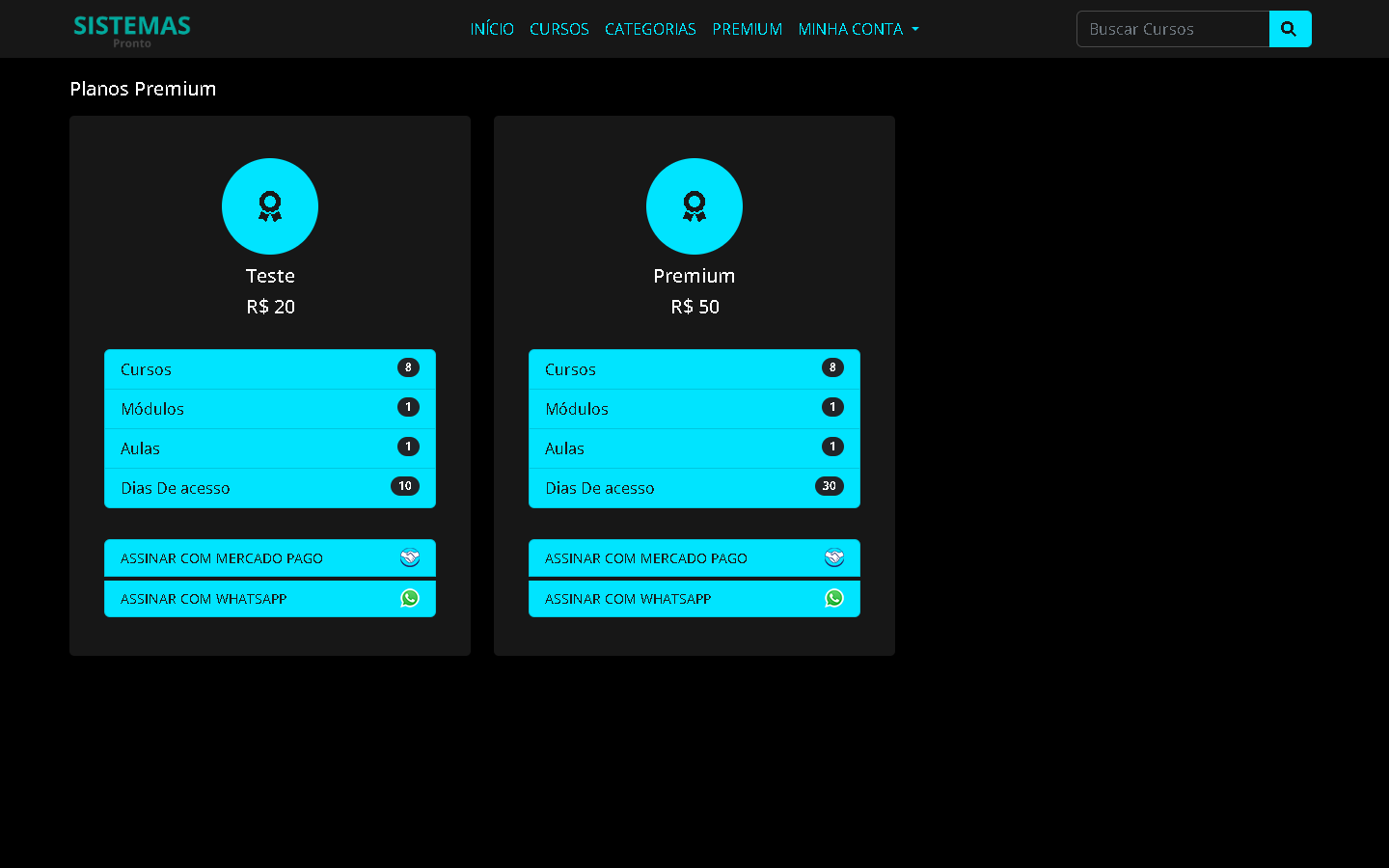The height and width of the screenshot is (868, 1389).
Task: Click WhatsApp icon in Teste plan
Action: click(x=410, y=598)
